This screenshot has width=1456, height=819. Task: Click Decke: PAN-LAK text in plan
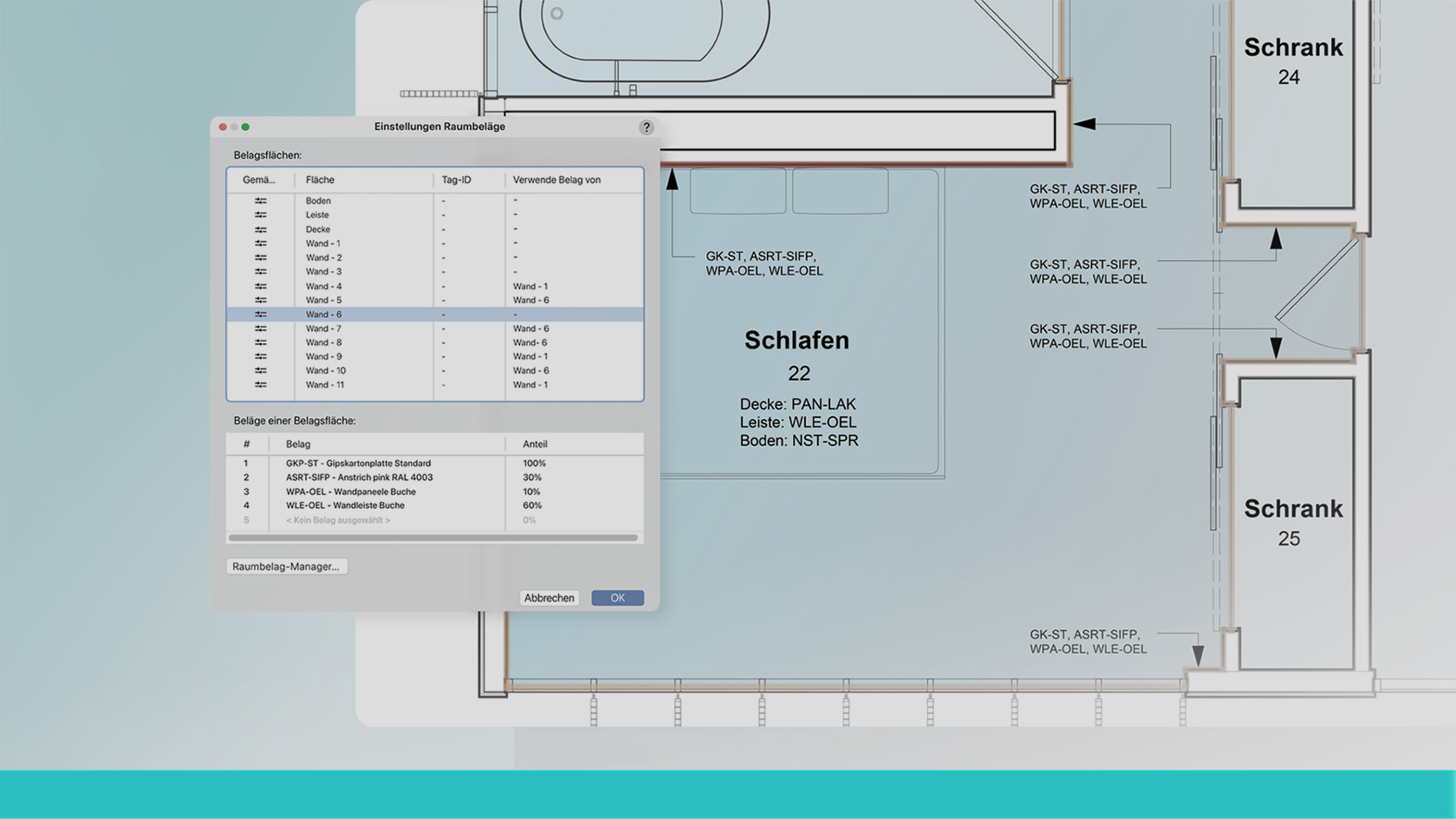(x=797, y=404)
